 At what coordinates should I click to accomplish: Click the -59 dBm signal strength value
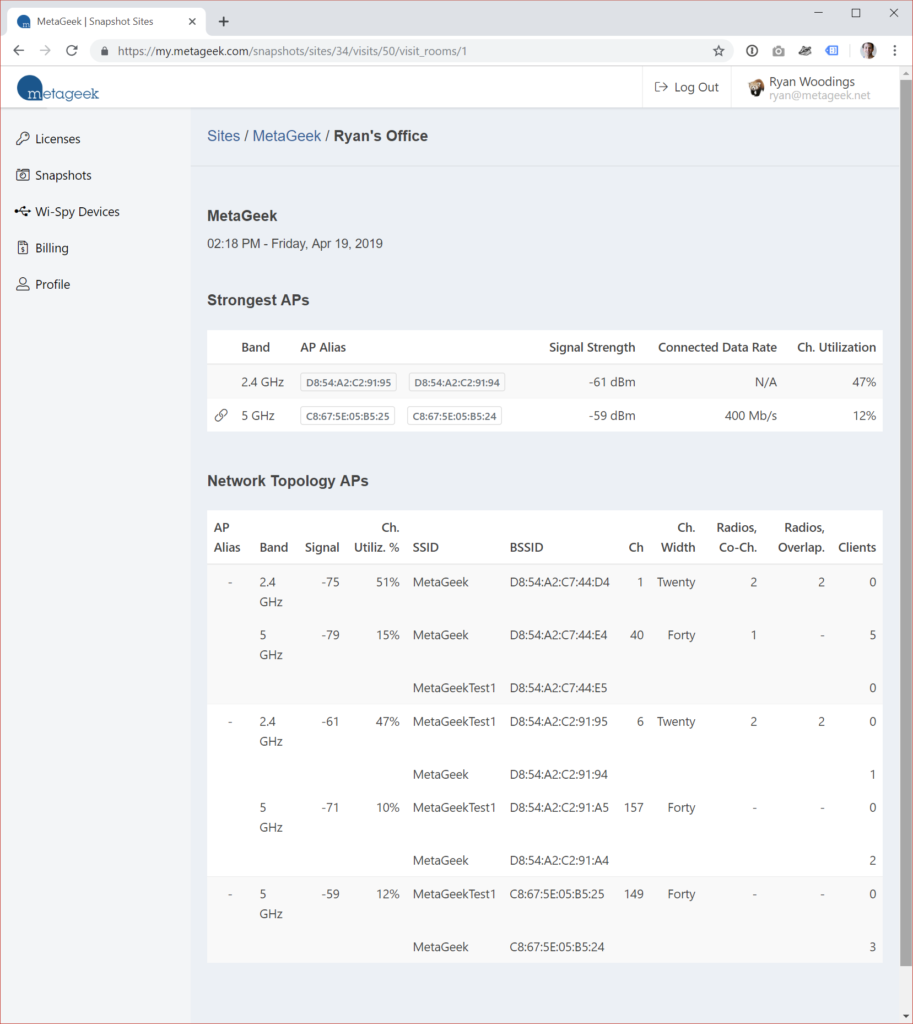[x=612, y=415]
